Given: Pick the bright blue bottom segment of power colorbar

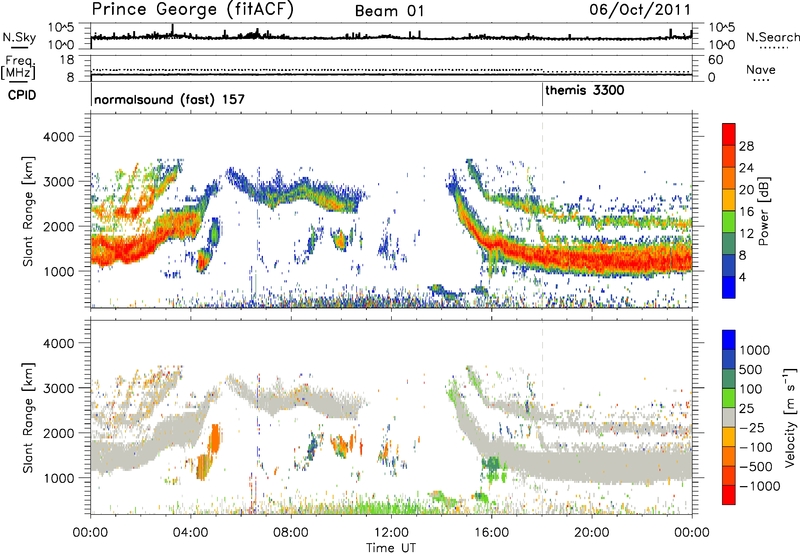Looking at the screenshot, I should coord(729,287).
